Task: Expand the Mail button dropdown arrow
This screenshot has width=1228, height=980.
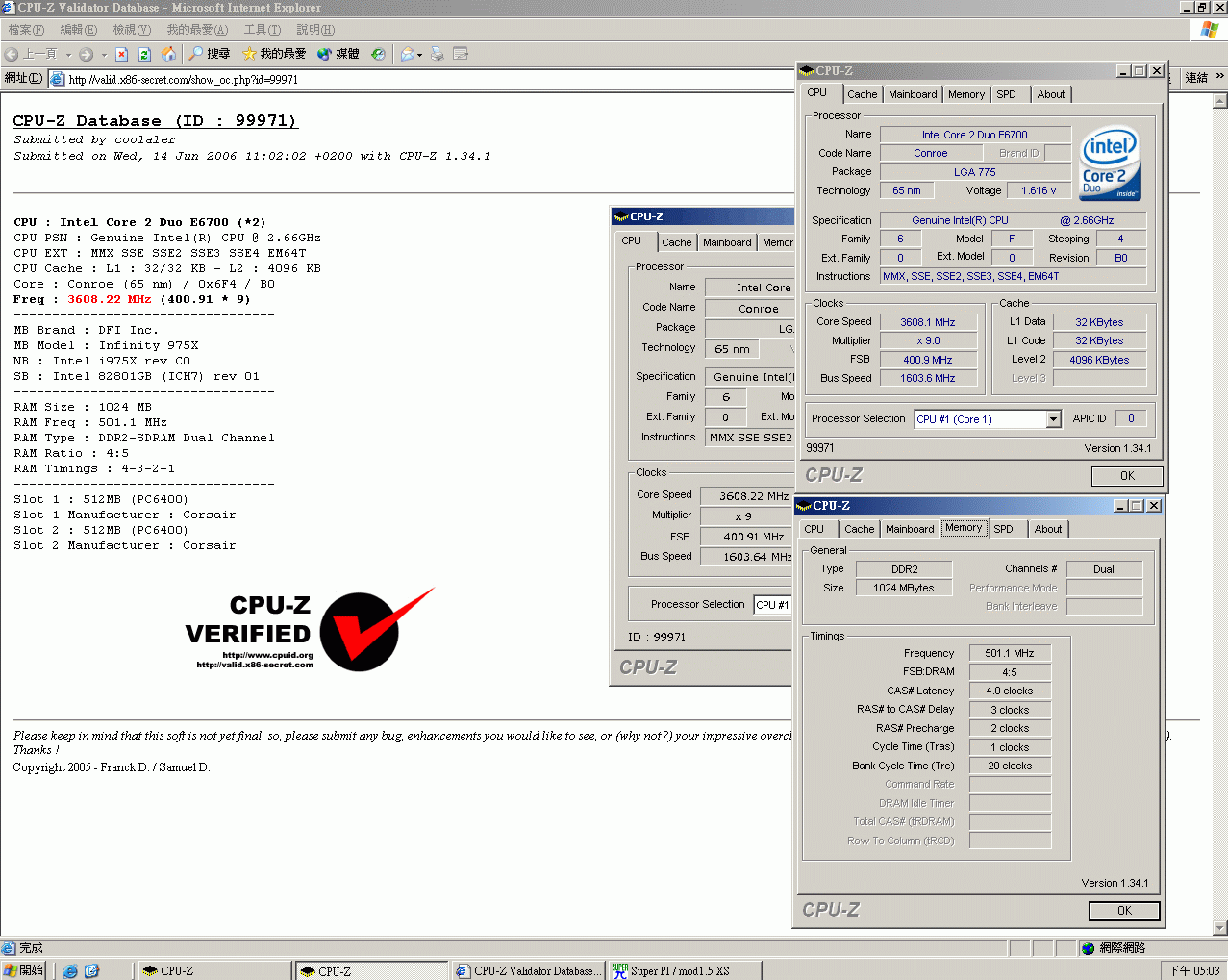Action: pyautogui.click(x=419, y=55)
